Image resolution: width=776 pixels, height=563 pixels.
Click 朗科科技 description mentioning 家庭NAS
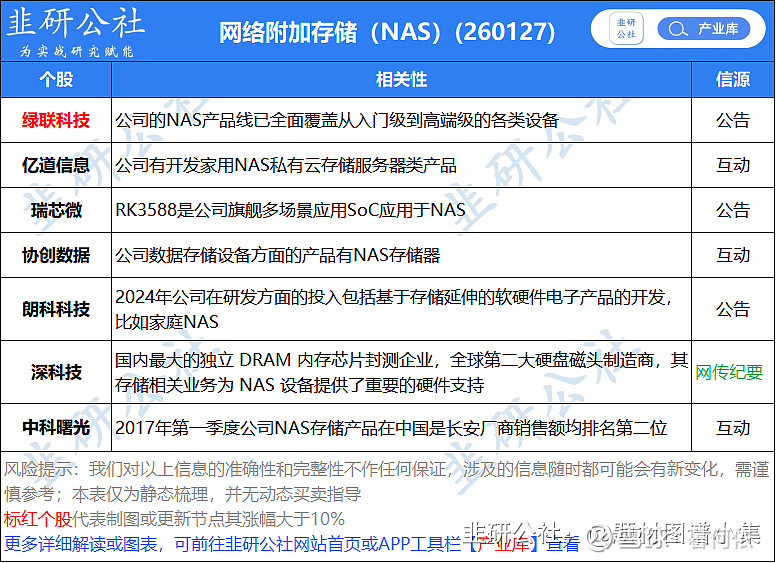[x=394, y=309]
